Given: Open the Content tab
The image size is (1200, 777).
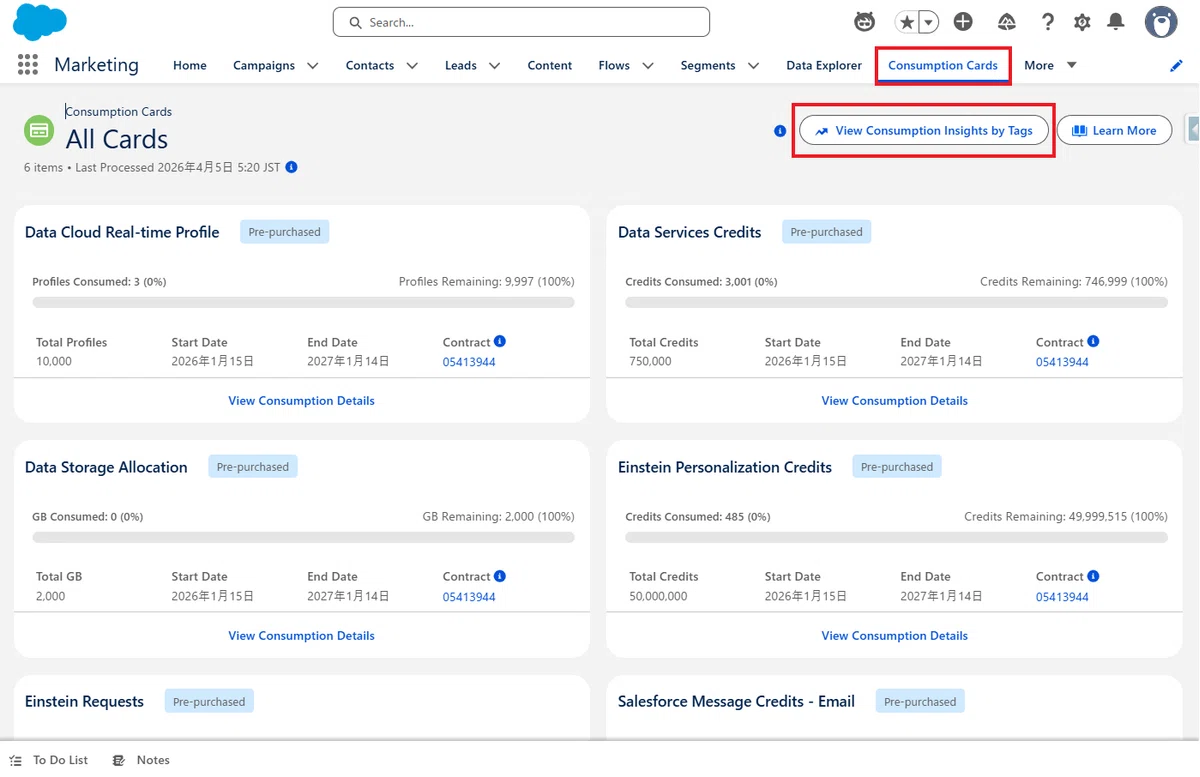Looking at the screenshot, I should [550, 66].
